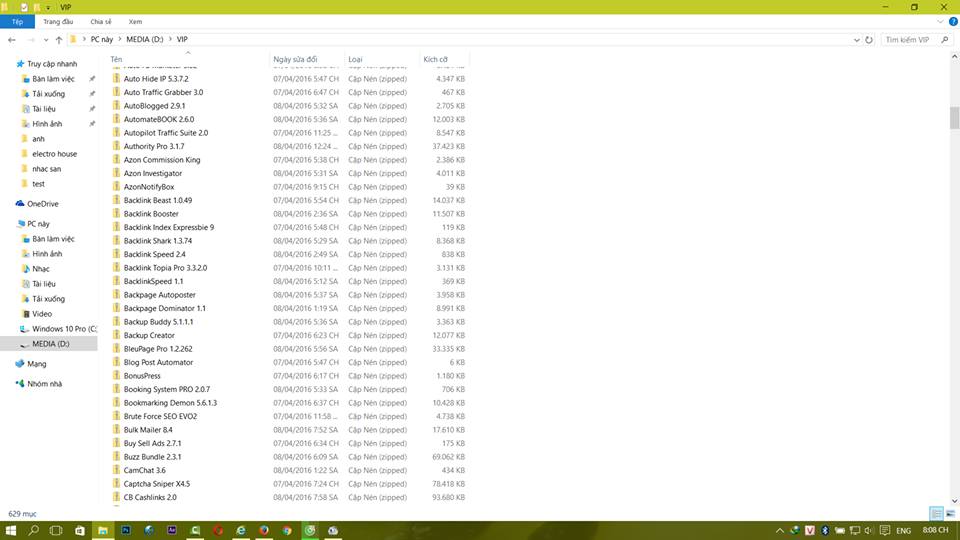This screenshot has width=960, height=540.
Task: Expand chevron after MEDIA (D:) breadcrumb
Action: pos(170,39)
